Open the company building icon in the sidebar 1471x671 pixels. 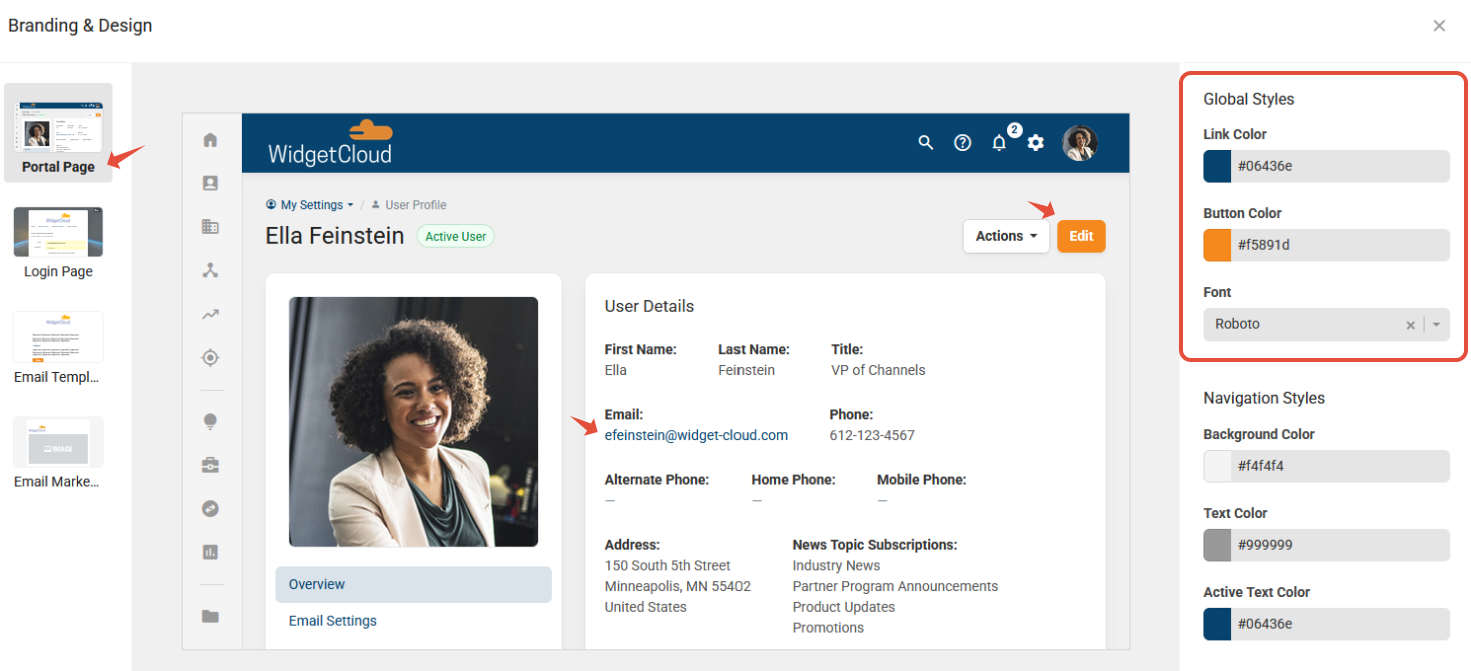(x=210, y=227)
